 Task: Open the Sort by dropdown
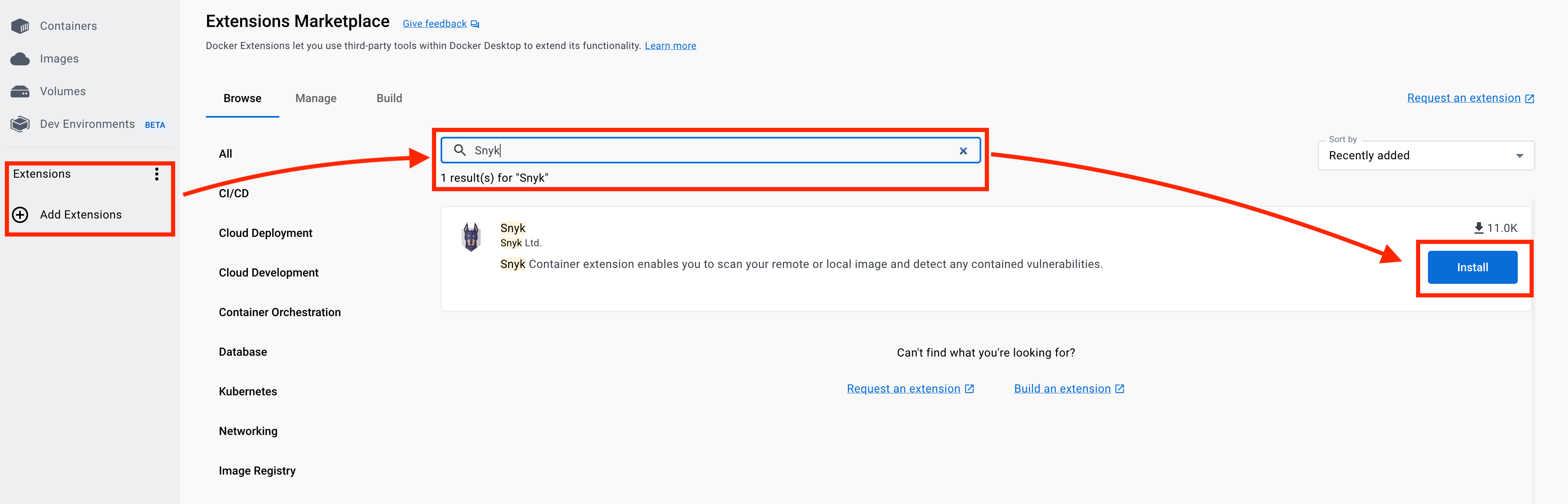click(1426, 155)
